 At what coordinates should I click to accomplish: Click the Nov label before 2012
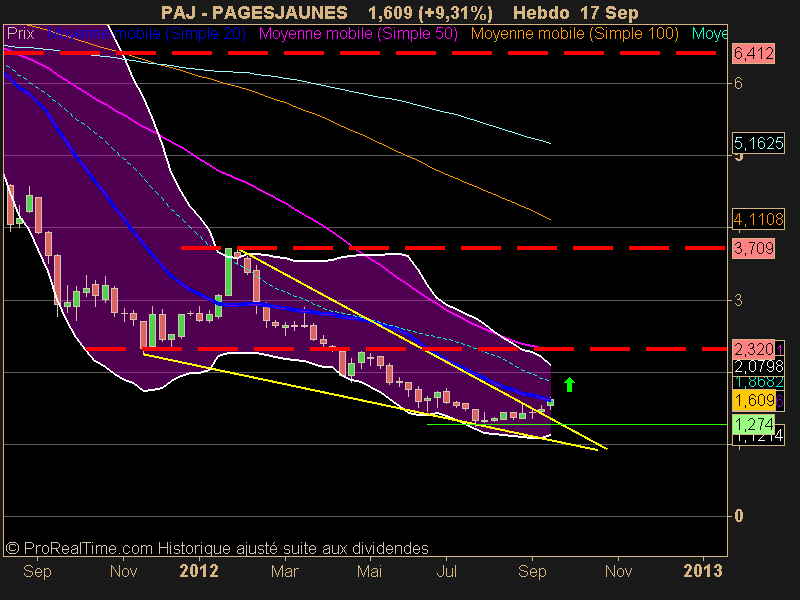click(123, 571)
